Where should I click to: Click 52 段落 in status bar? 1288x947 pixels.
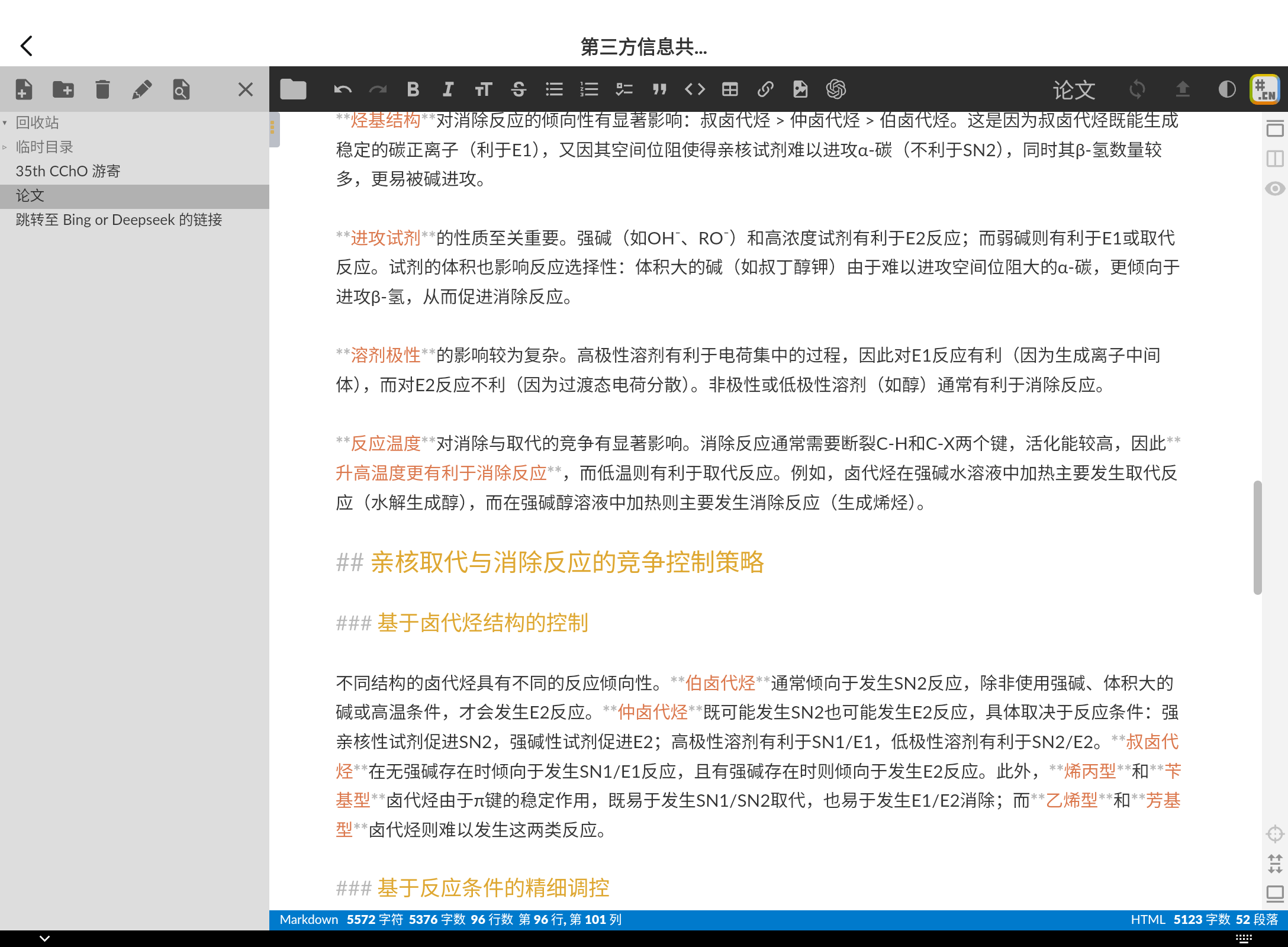click(x=1257, y=919)
